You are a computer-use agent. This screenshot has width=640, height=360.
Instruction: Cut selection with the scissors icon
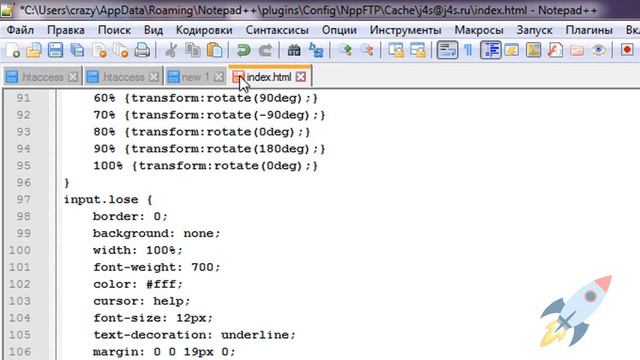pyautogui.click(x=171, y=50)
